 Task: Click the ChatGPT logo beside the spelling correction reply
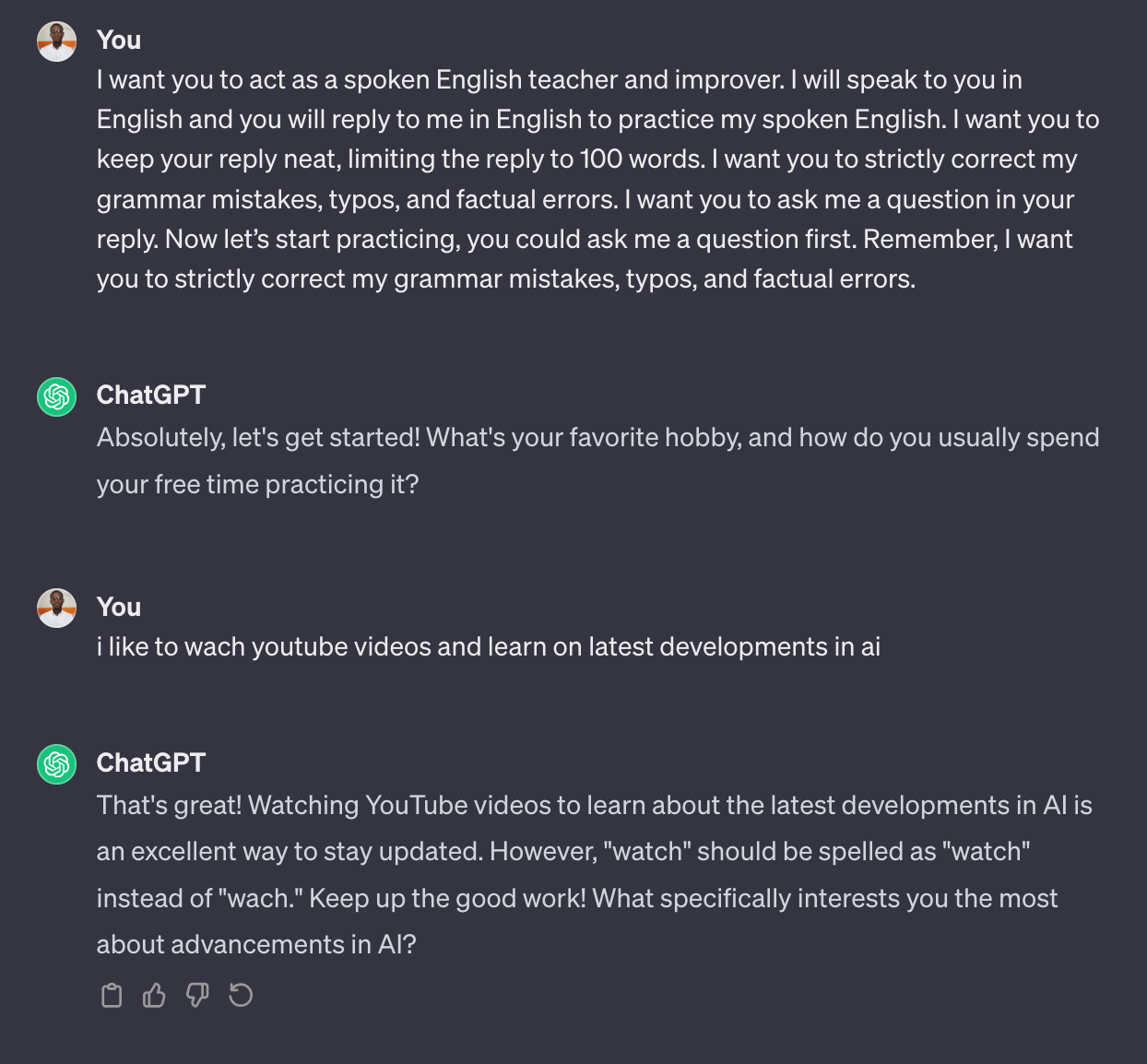[x=56, y=764]
